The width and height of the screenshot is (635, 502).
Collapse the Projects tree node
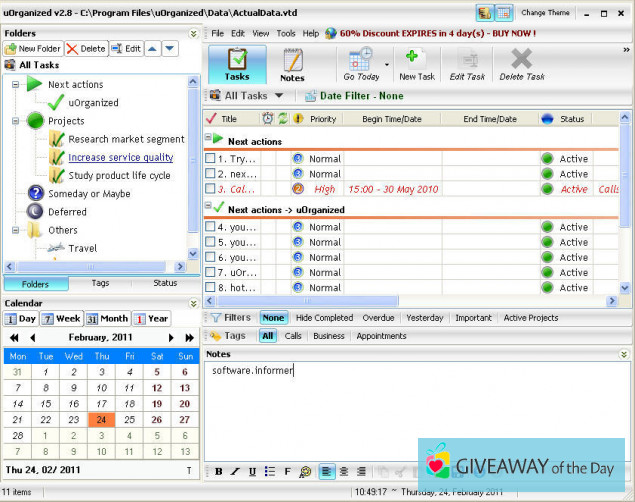(17, 121)
